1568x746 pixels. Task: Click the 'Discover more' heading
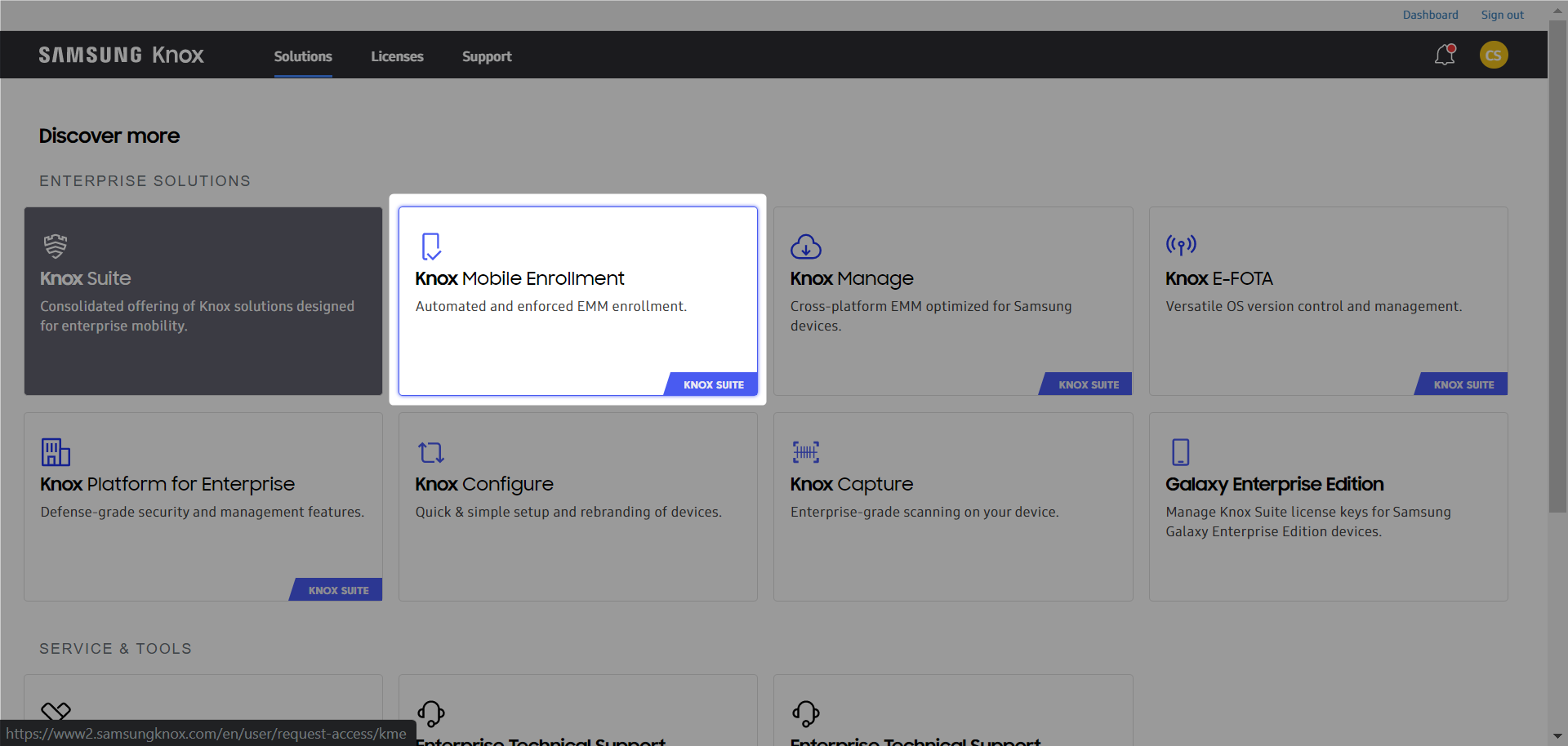click(x=109, y=135)
